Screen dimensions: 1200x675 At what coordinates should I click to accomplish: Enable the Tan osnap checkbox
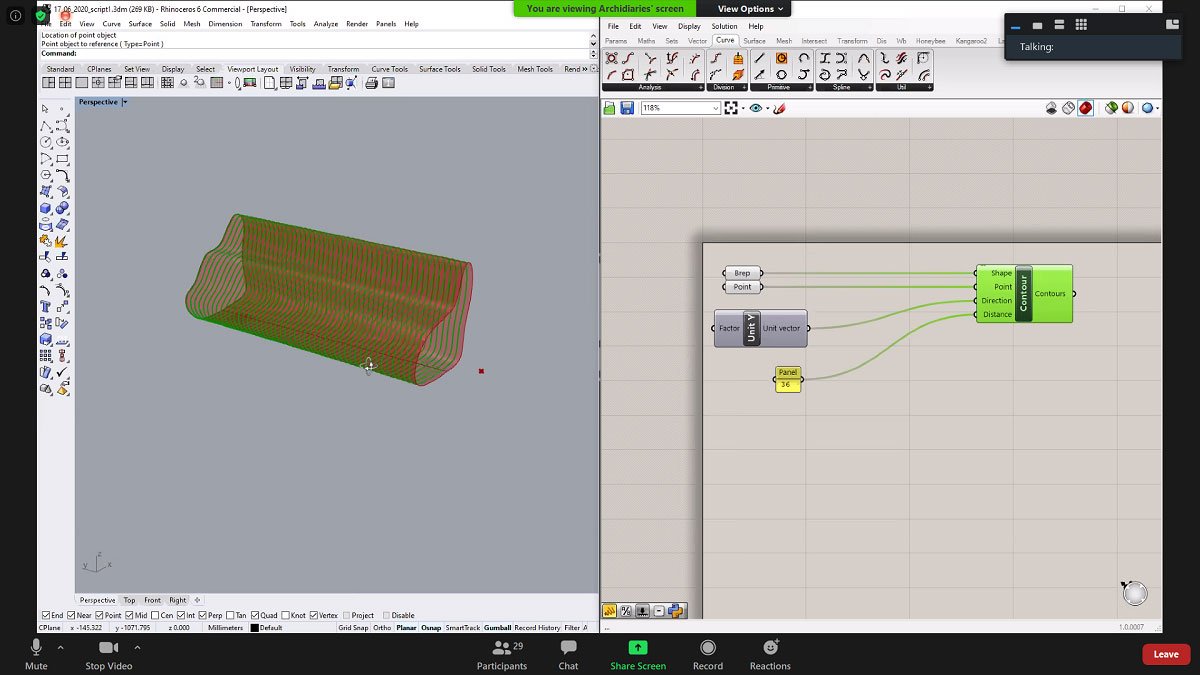point(230,614)
